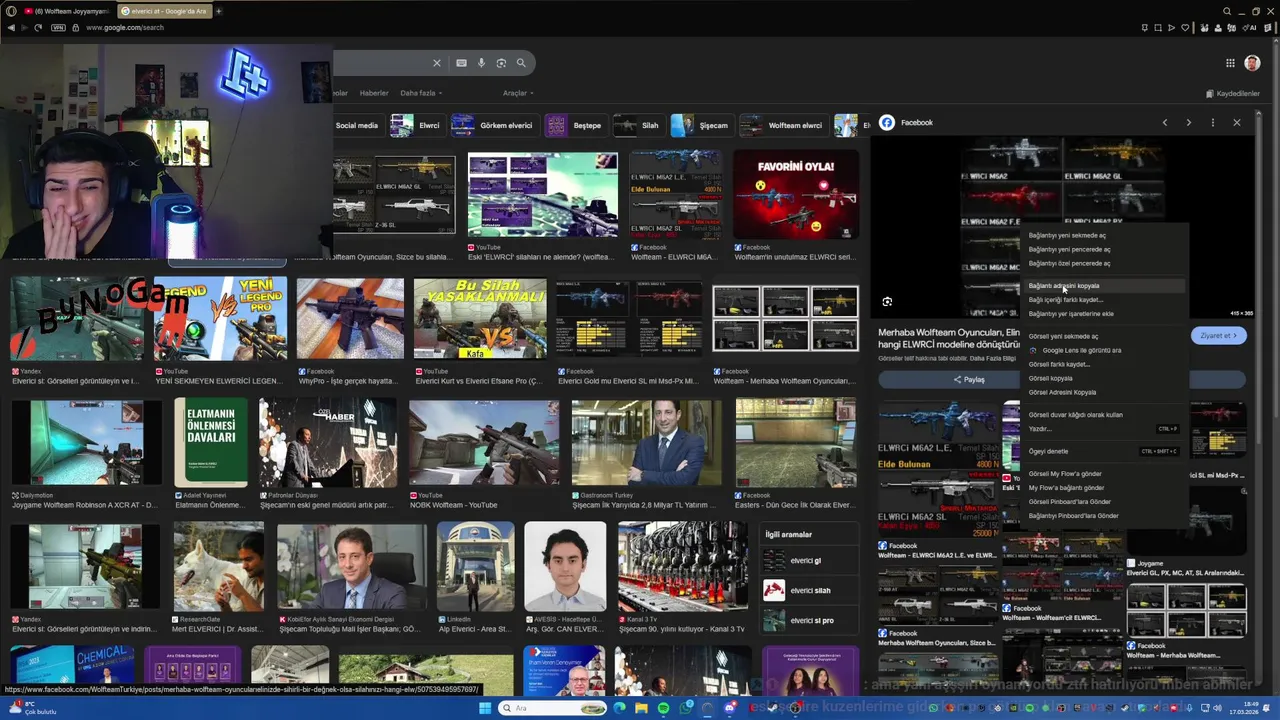Image resolution: width=1280 pixels, height=720 pixels.
Task: Filter by Wolfteam elwrci chip
Action: 783,125
